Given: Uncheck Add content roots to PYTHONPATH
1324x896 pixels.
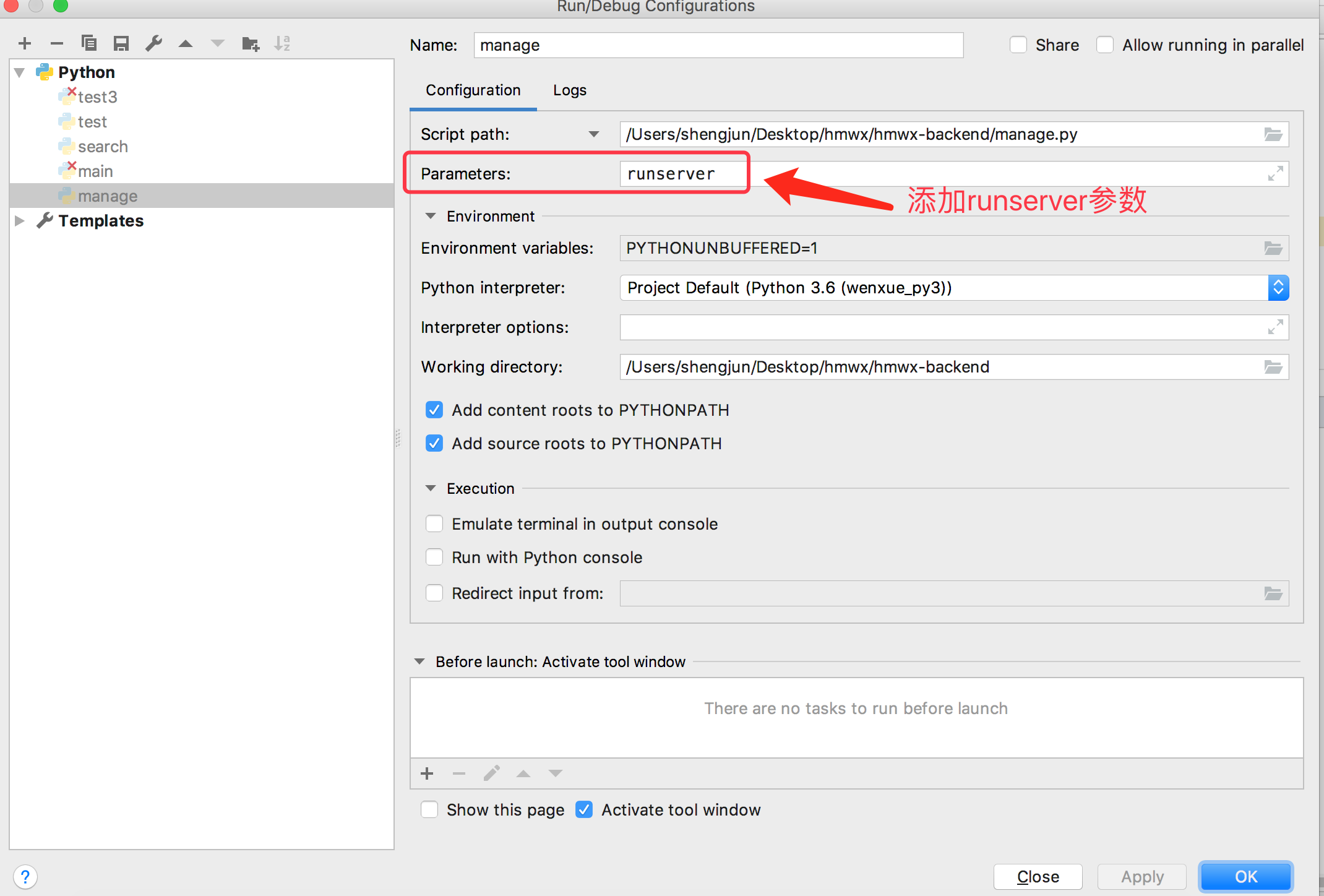Looking at the screenshot, I should (434, 410).
